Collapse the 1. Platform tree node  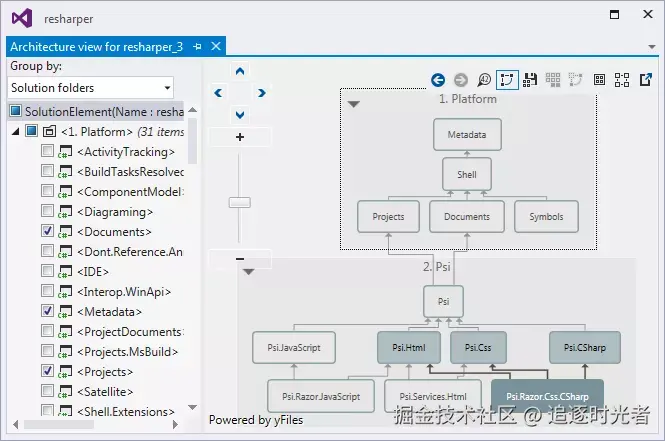(x=15, y=132)
